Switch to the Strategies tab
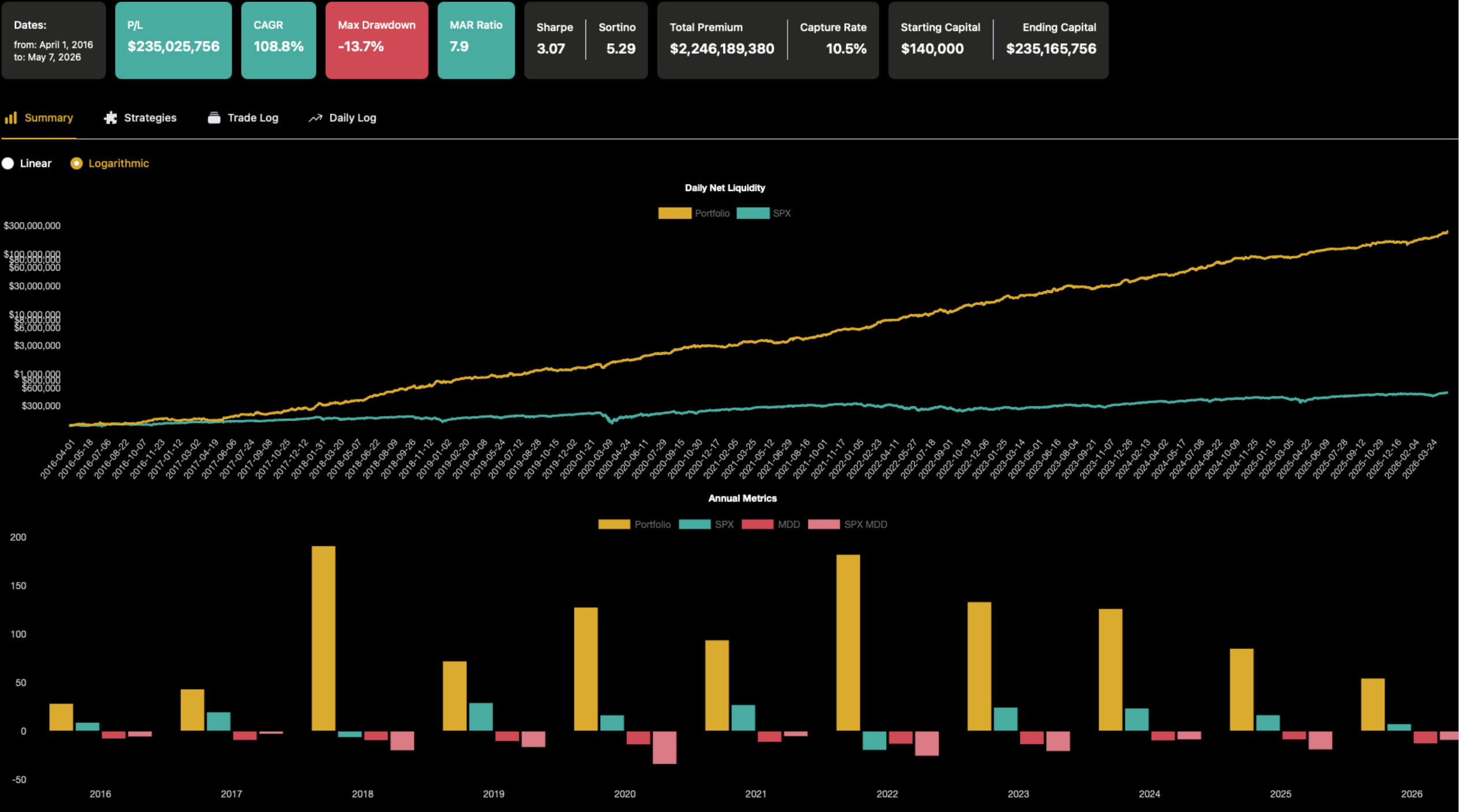Screen dimensions: 1459x812 (x=140, y=118)
